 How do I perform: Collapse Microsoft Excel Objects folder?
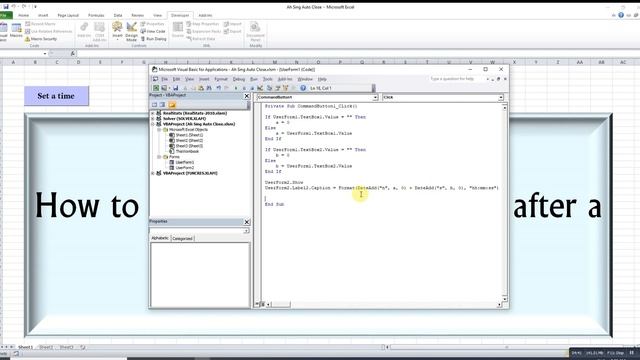pos(159,129)
